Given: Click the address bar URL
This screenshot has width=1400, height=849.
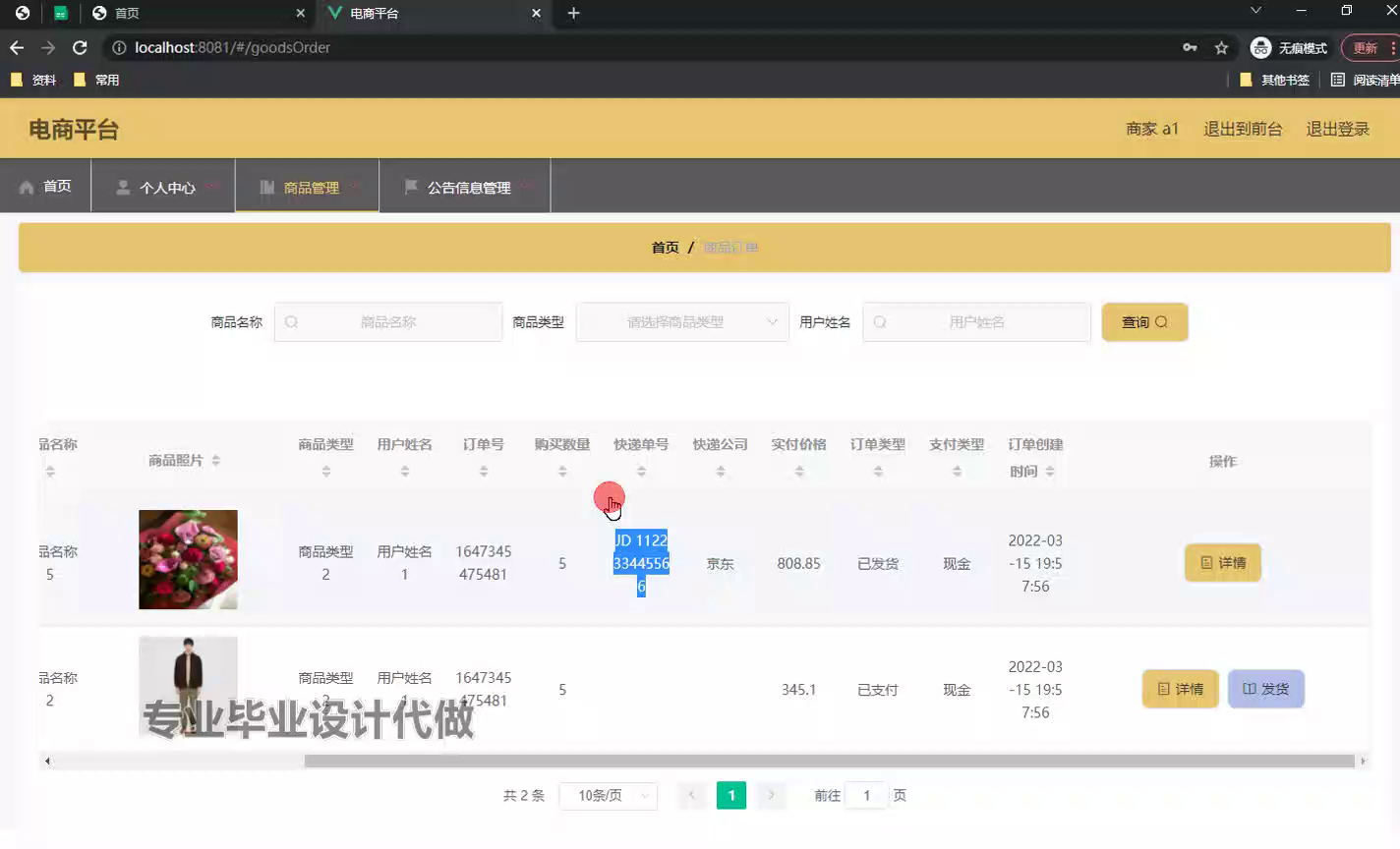Looking at the screenshot, I should (x=232, y=47).
